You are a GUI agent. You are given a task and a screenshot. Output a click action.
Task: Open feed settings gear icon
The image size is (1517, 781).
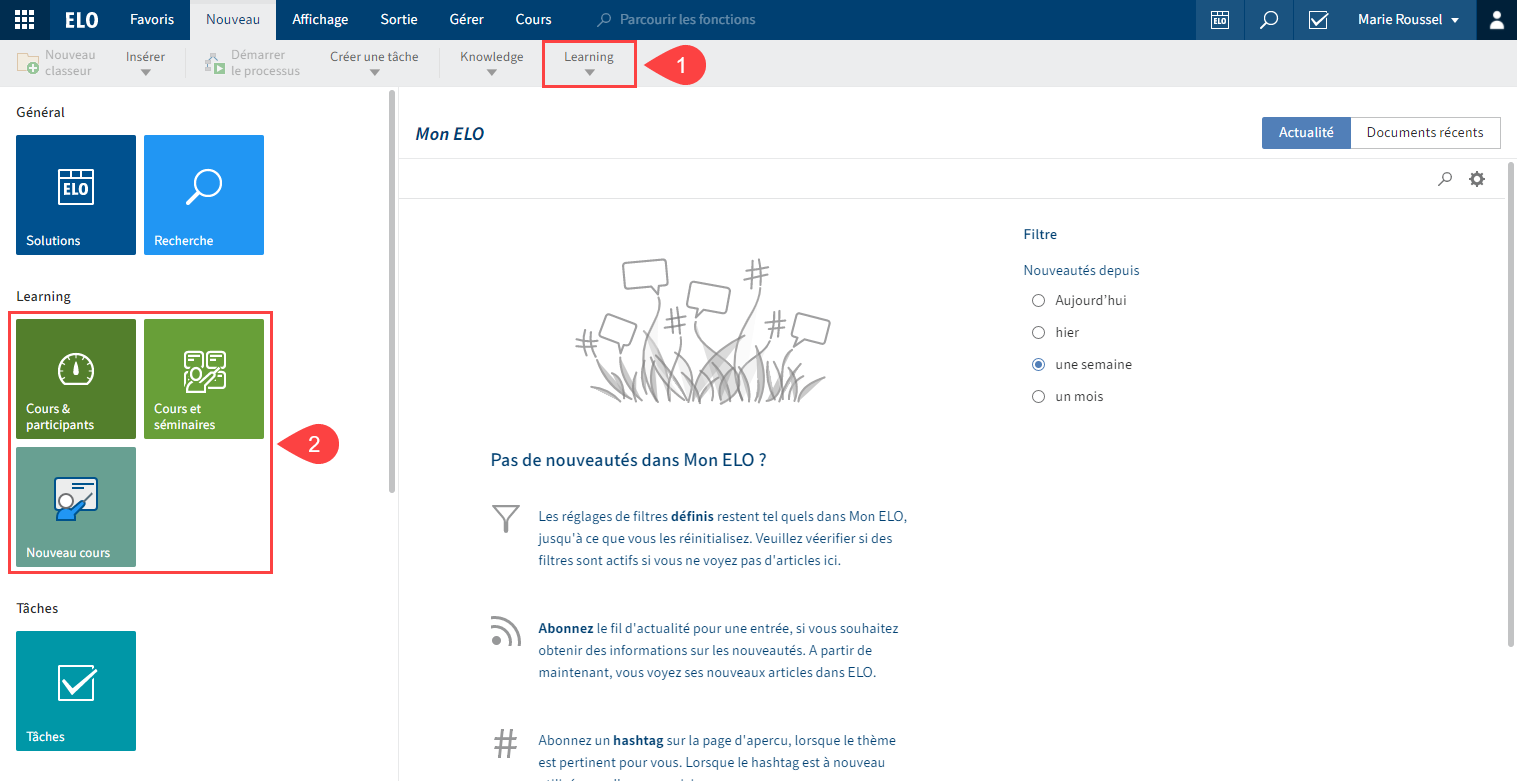[1477, 179]
